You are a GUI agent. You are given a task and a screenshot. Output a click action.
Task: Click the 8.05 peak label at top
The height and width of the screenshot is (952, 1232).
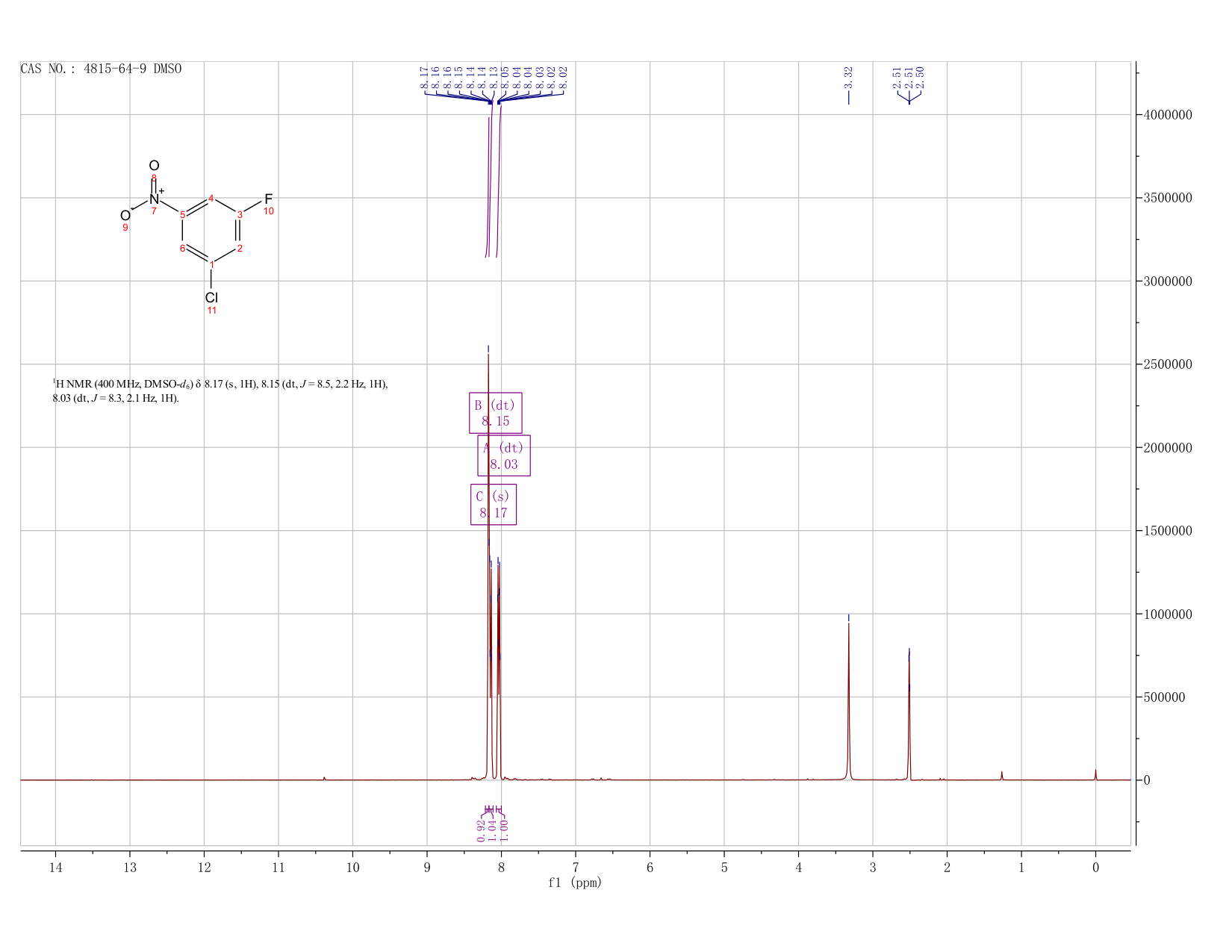(505, 77)
